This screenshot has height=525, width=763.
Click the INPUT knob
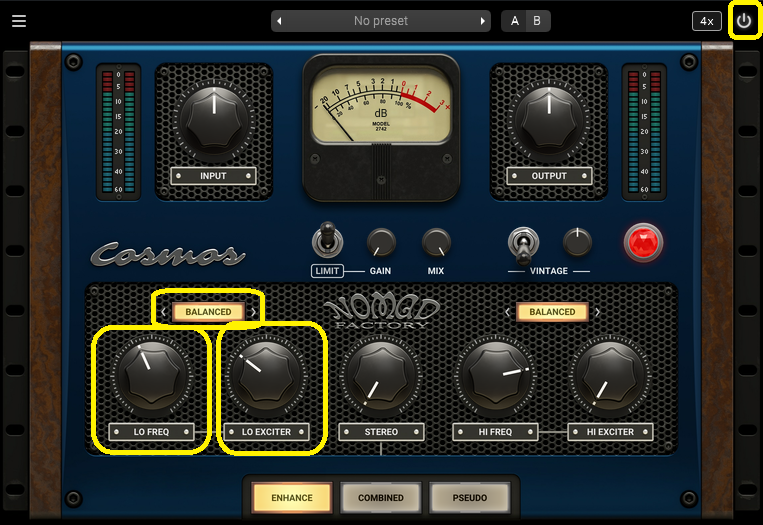pos(214,120)
